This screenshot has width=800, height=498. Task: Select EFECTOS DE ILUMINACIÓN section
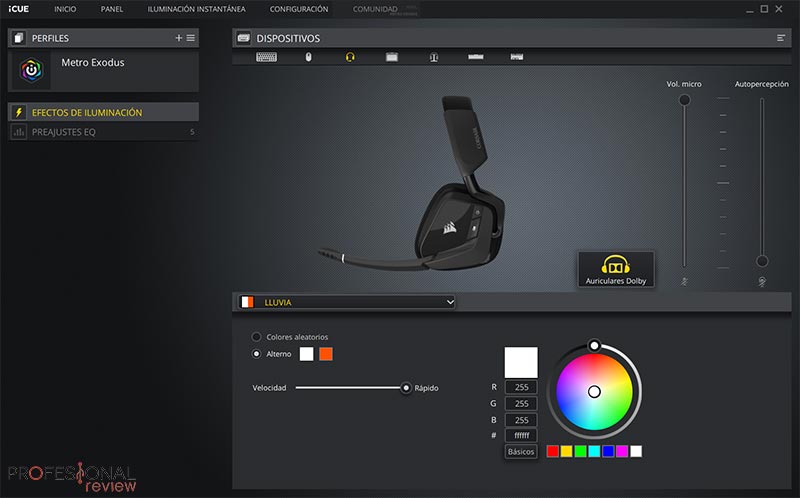click(104, 112)
